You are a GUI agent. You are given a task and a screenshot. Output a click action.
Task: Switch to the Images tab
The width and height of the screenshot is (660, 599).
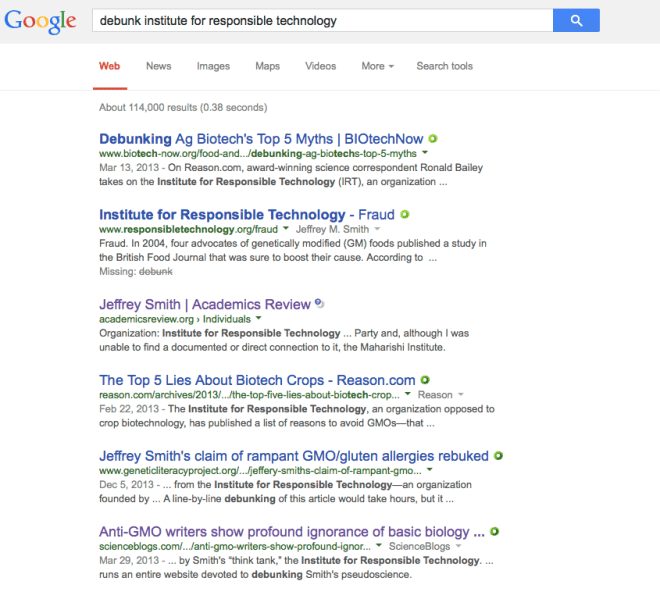click(213, 66)
